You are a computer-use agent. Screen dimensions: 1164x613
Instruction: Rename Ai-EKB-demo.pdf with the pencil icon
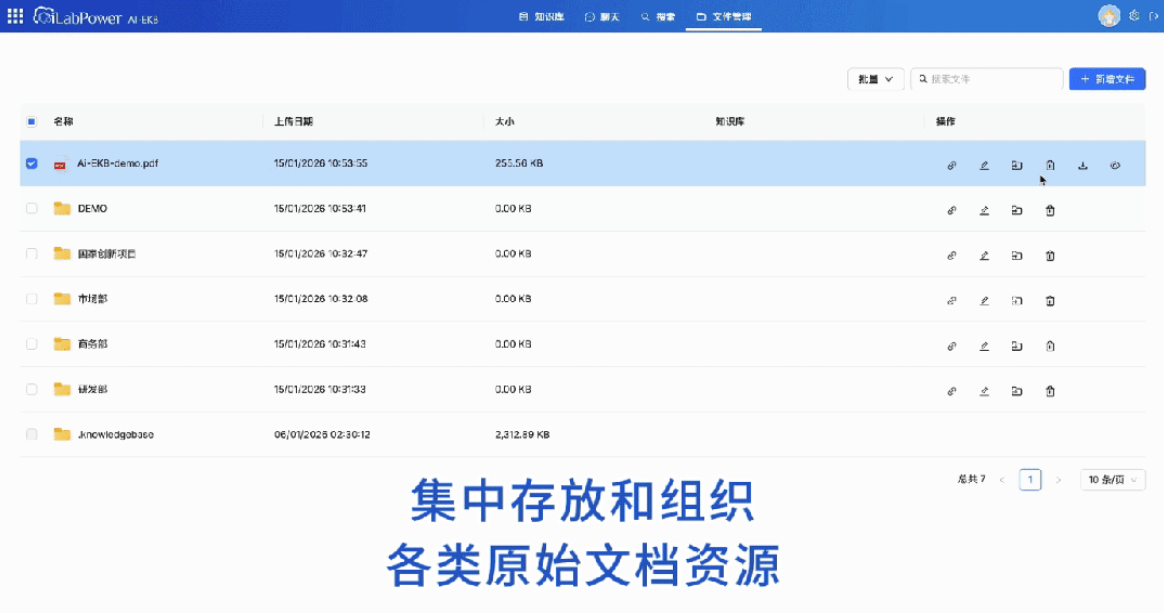pyautogui.click(x=984, y=165)
